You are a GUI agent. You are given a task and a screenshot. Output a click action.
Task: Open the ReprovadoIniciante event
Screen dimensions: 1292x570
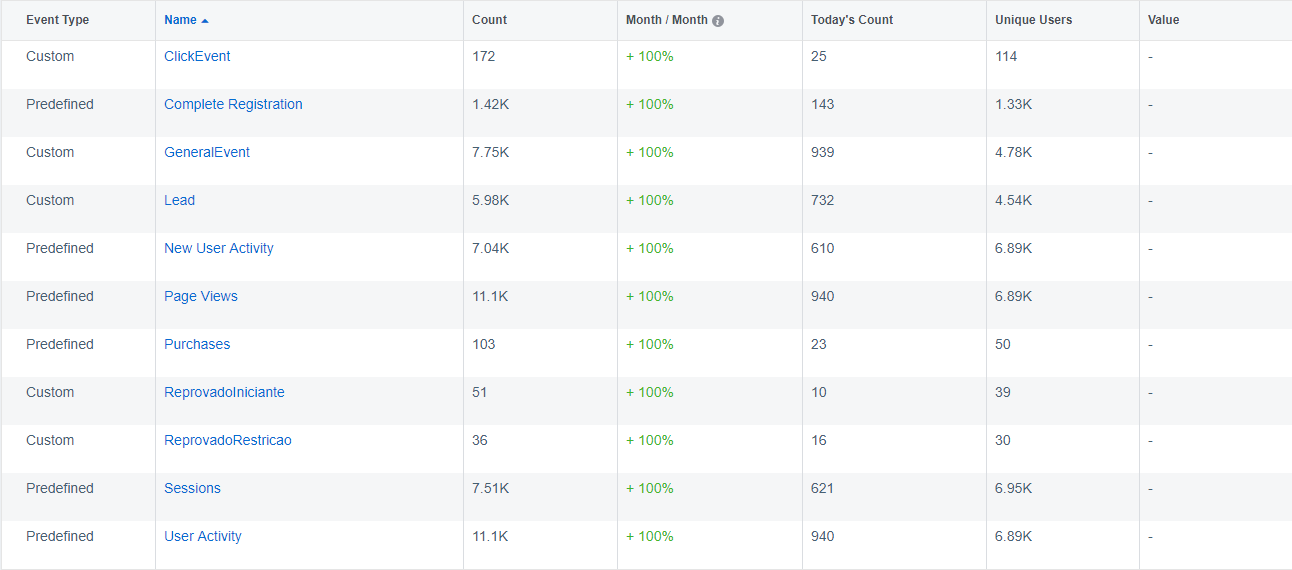(224, 393)
